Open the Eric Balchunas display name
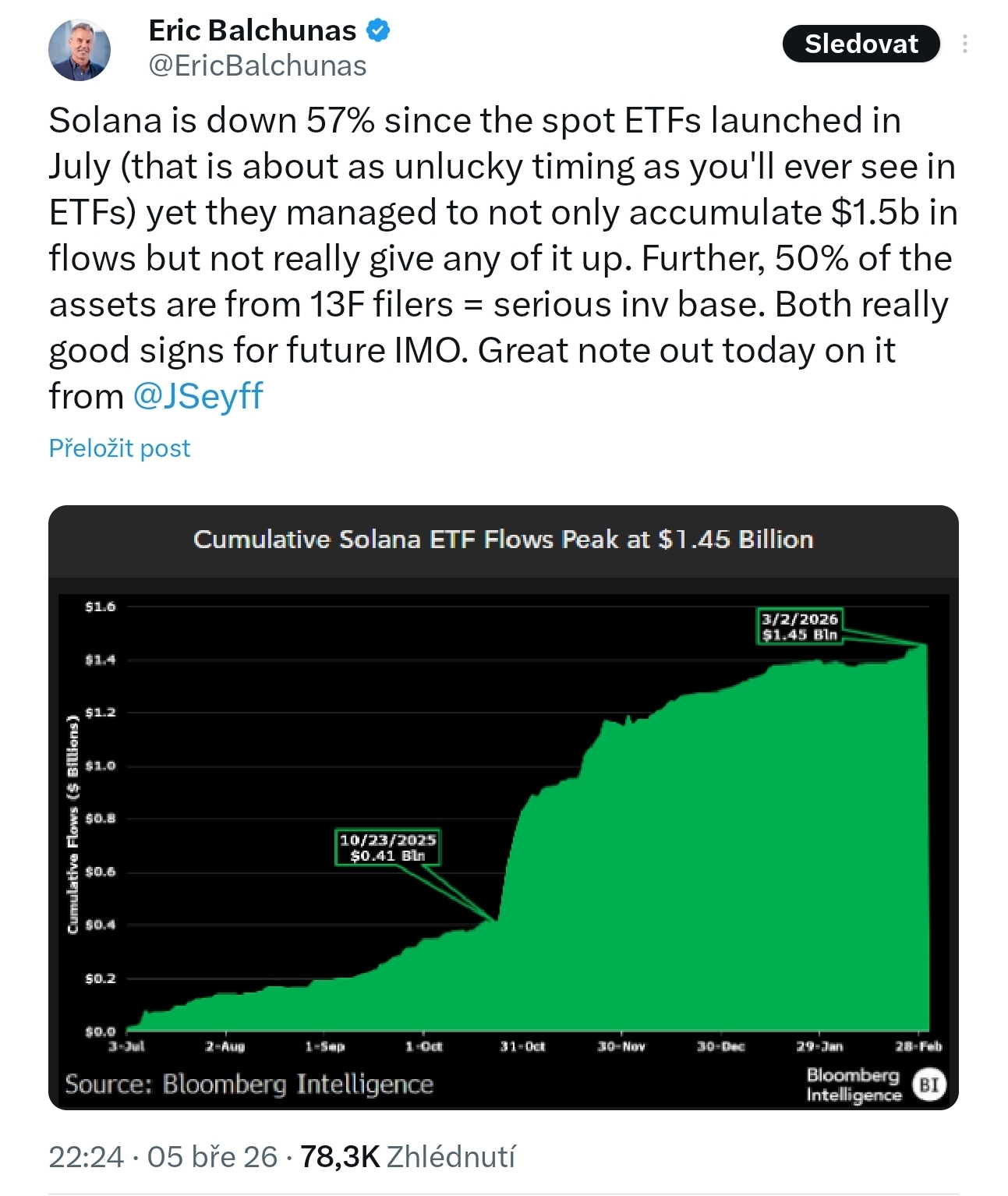Viewport: 1008px width, 1196px height. pyautogui.click(x=252, y=31)
